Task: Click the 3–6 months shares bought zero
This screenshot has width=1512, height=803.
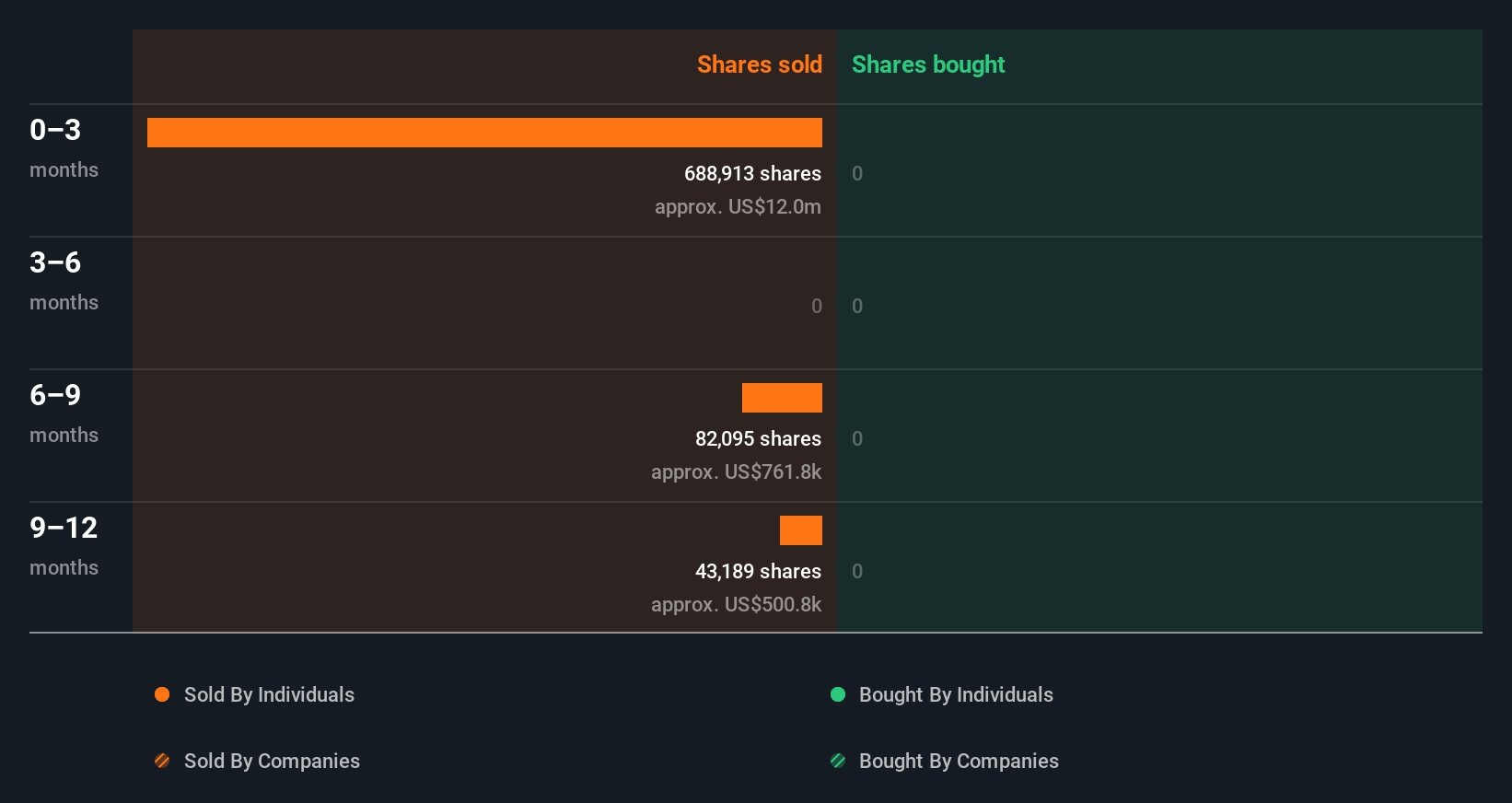Action: coord(857,306)
